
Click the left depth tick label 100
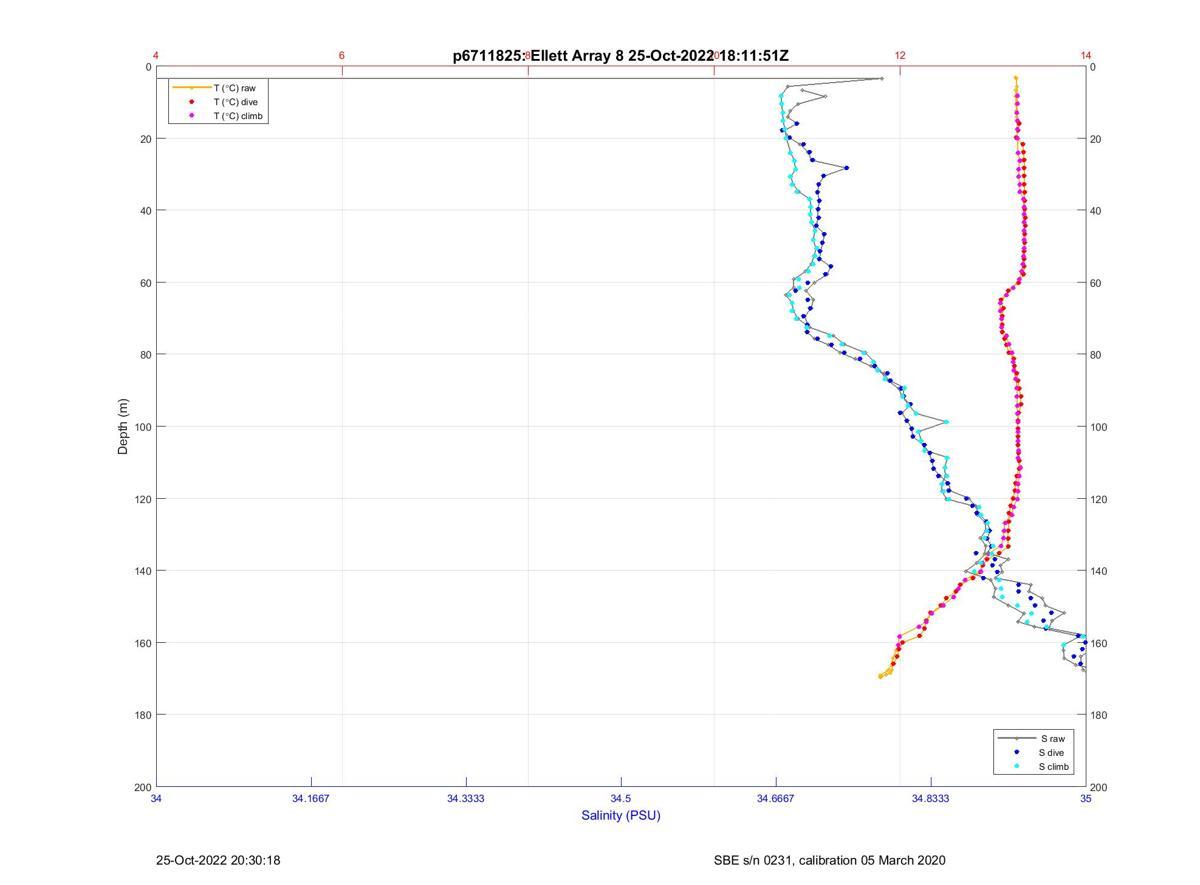142,427
